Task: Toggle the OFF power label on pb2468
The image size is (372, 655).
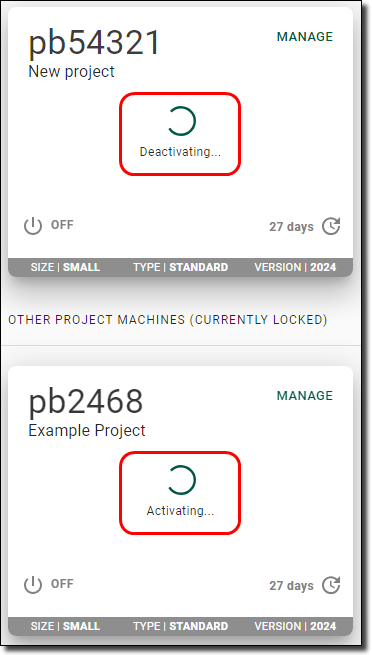Action: (x=62, y=584)
